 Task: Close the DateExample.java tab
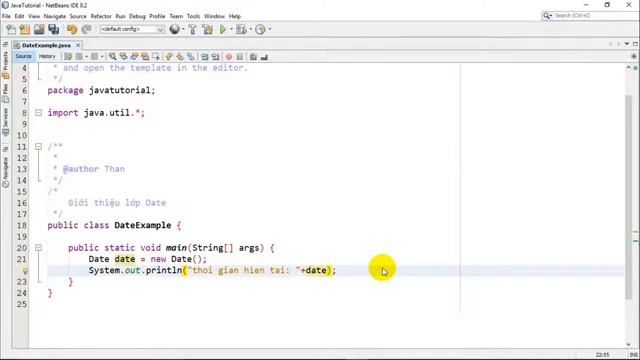pyautogui.click(x=78, y=45)
